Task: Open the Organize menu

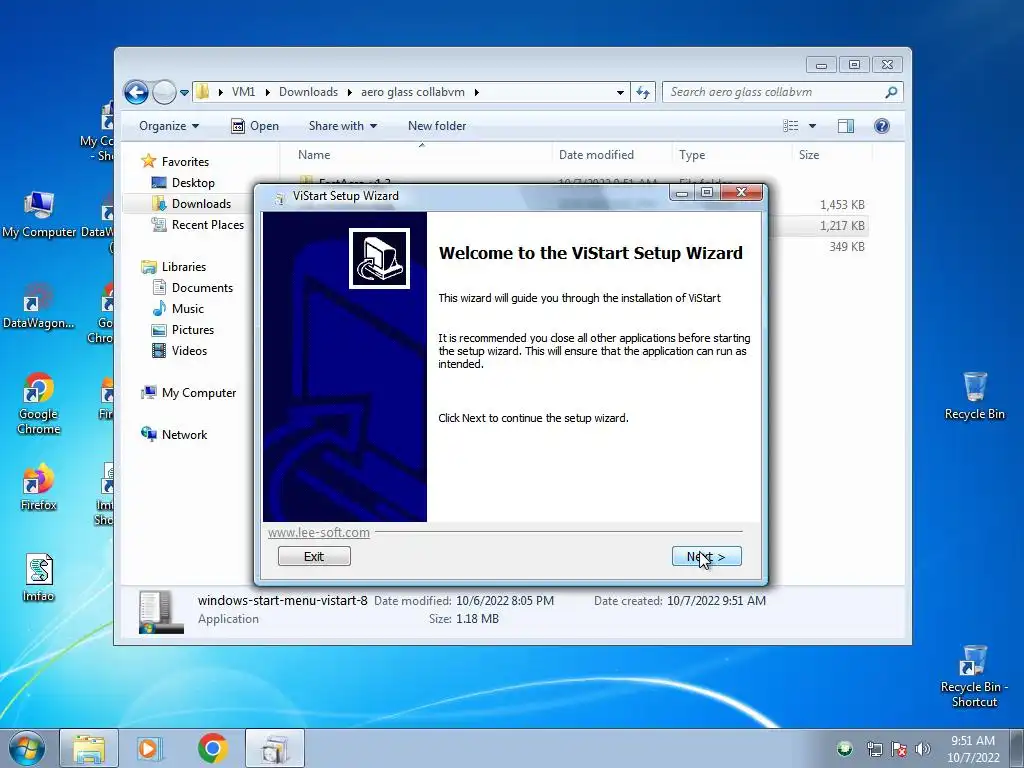Action: pos(169,126)
